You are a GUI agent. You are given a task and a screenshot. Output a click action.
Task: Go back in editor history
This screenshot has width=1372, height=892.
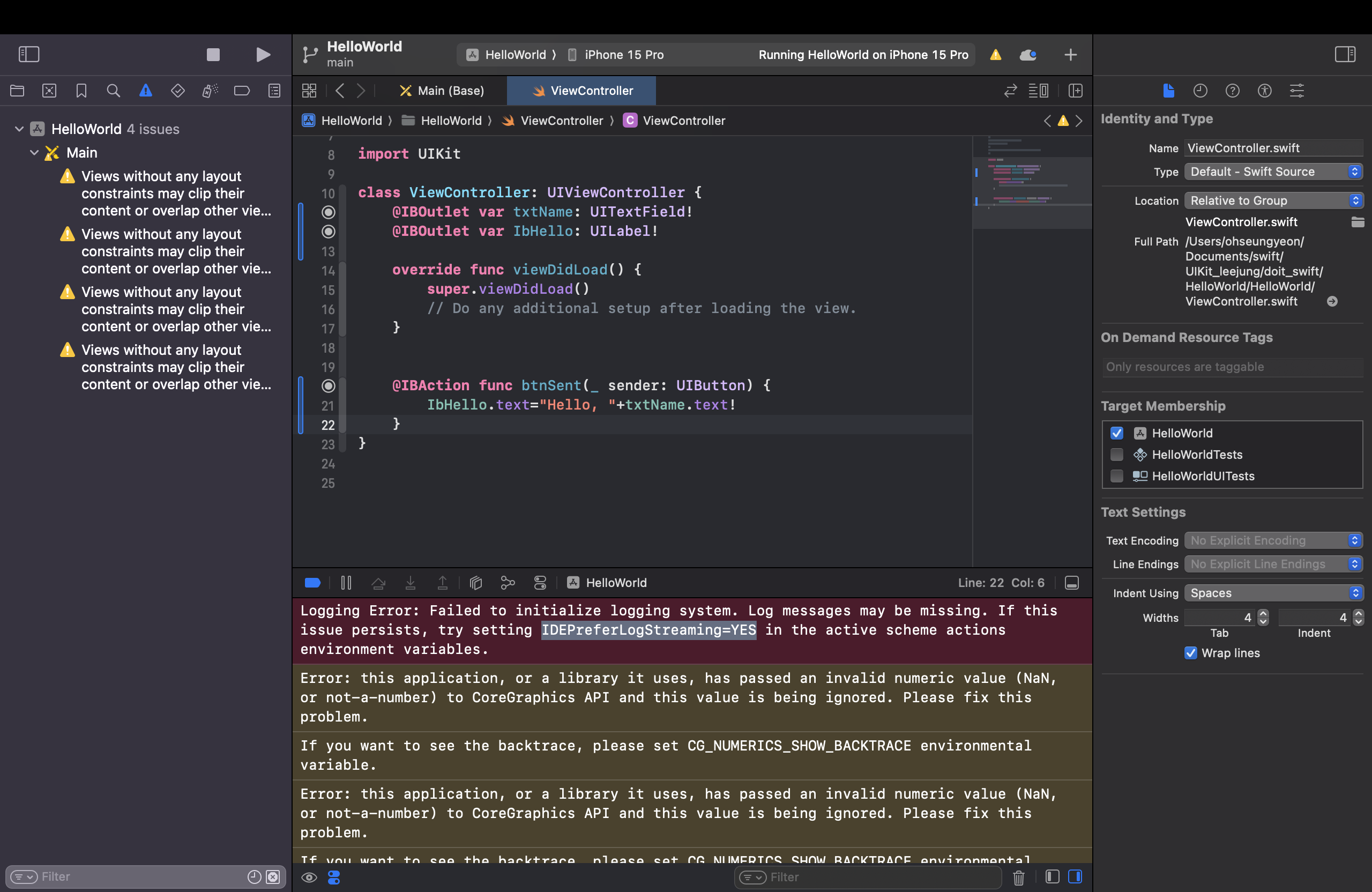(x=340, y=91)
